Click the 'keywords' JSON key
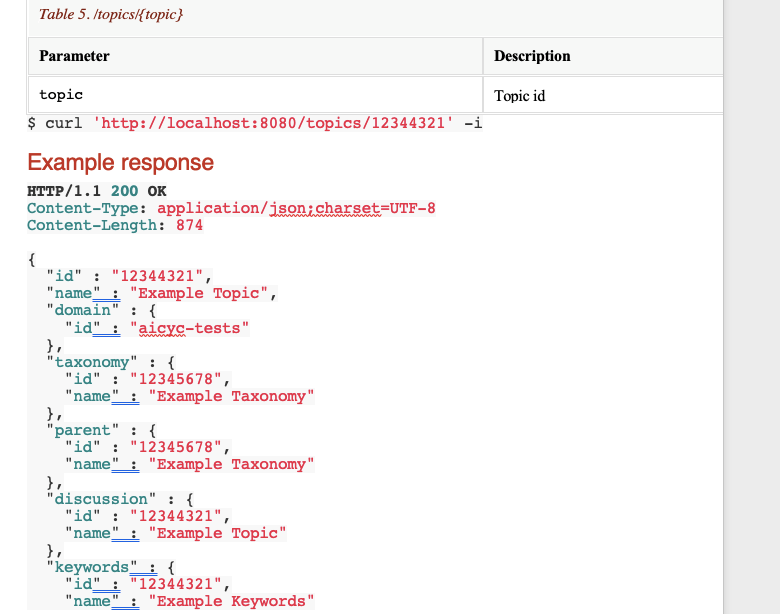 (x=92, y=567)
